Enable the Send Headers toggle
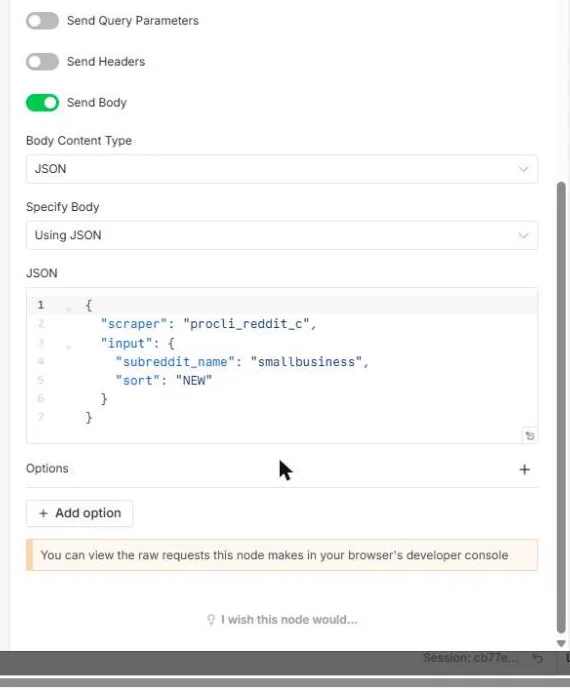The image size is (570, 690). pos(42,62)
